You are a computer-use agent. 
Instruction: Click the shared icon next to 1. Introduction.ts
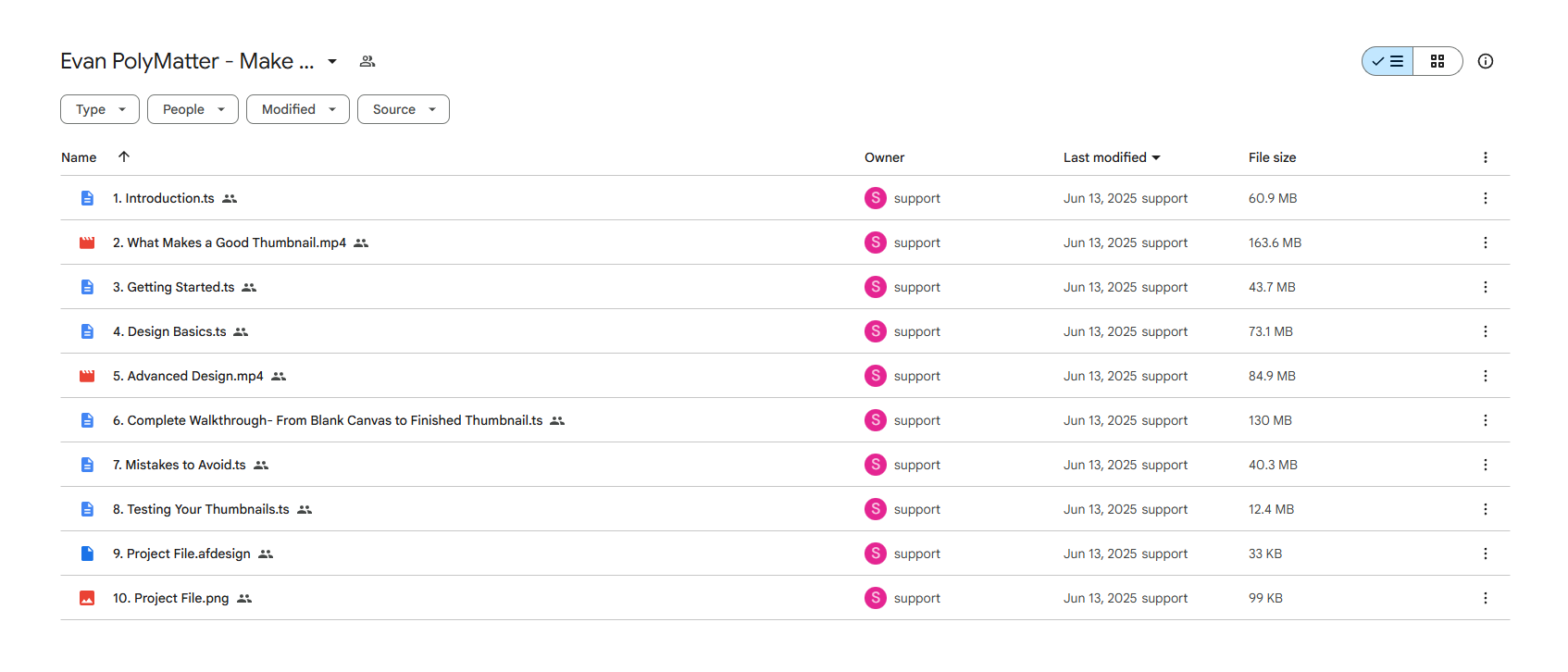click(230, 199)
